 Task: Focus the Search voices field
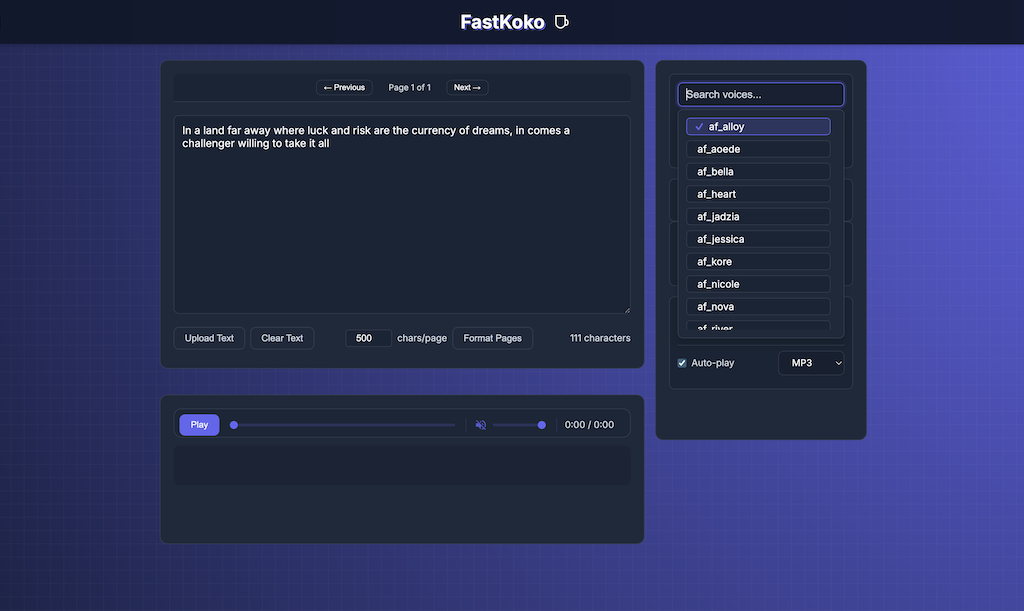tap(760, 94)
